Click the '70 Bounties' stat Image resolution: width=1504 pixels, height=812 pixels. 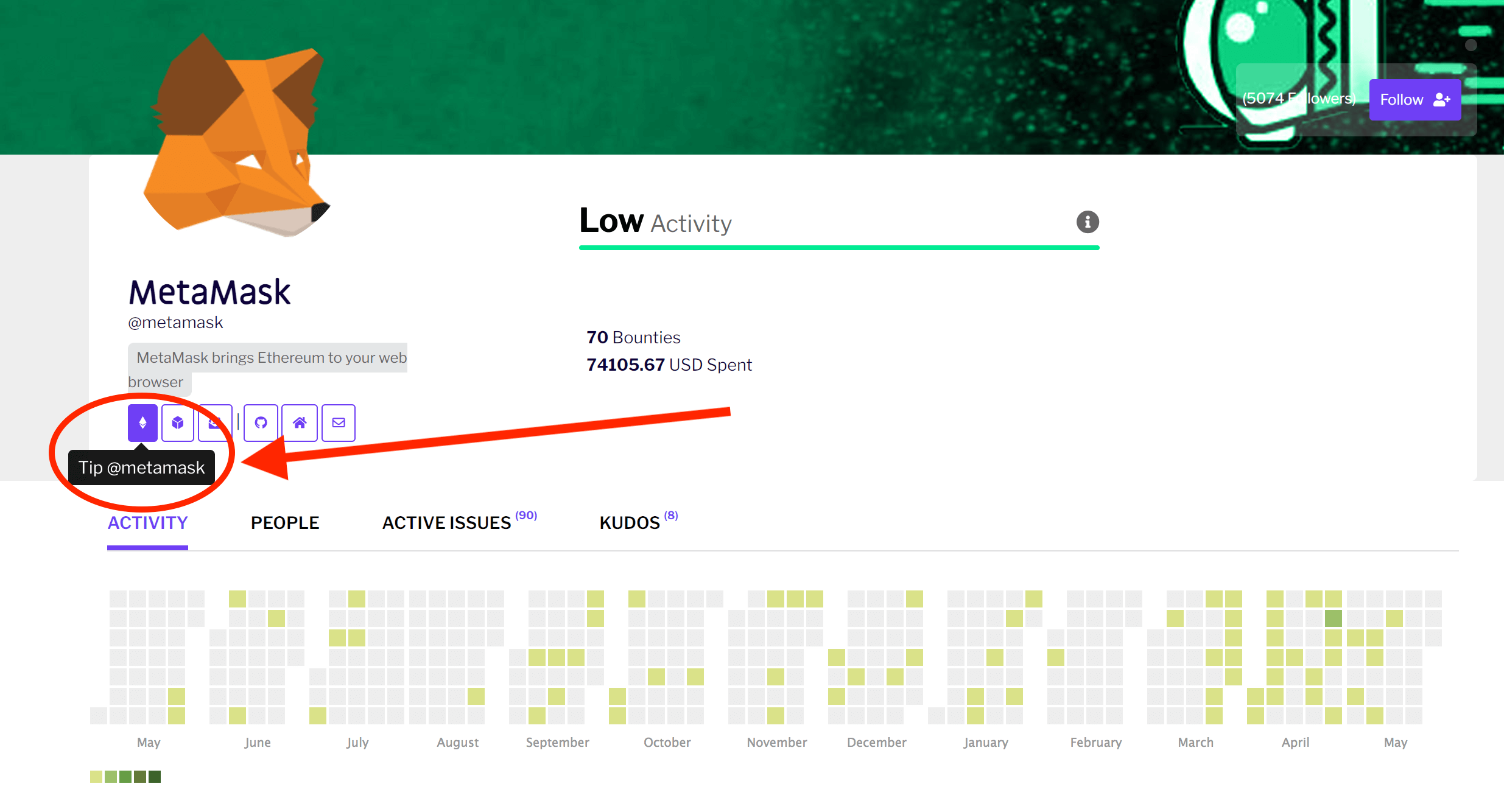tap(633, 337)
